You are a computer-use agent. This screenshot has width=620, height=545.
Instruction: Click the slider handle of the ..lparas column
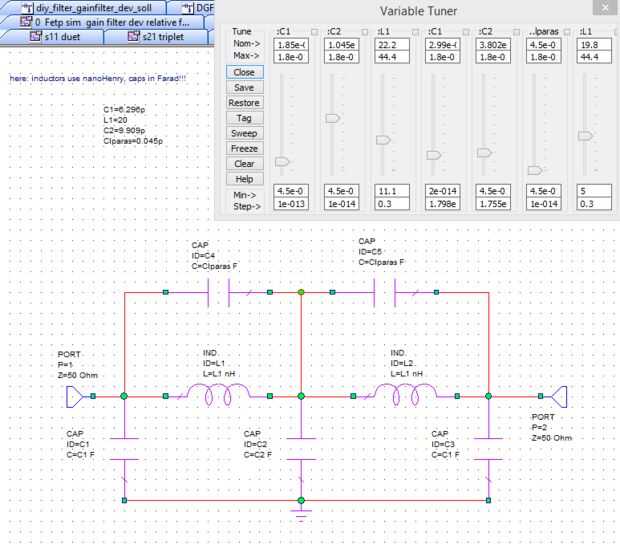pos(535,170)
